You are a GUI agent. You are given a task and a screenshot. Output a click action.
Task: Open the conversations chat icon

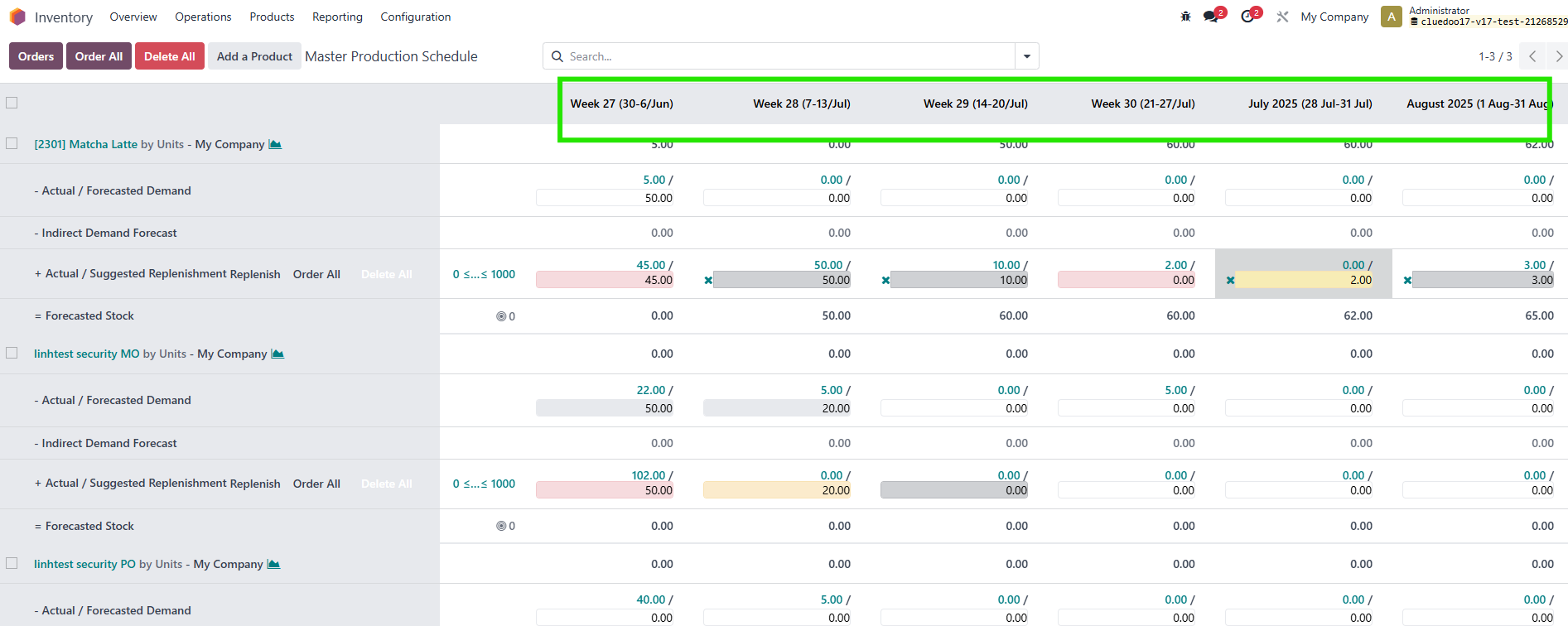(1212, 17)
